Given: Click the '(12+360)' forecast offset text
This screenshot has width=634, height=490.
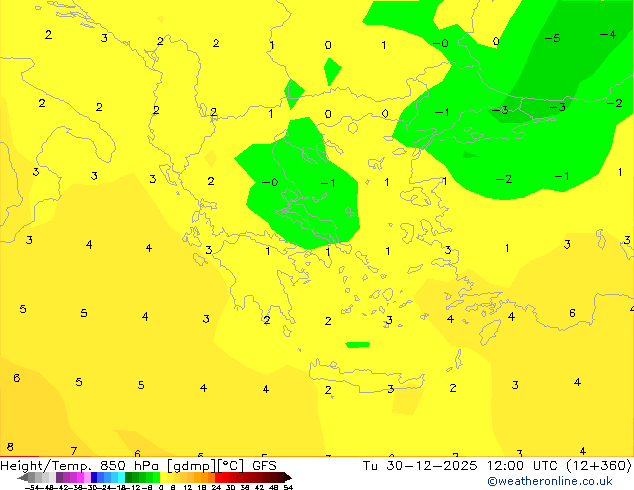Looking at the screenshot, I should pyautogui.click(x=599, y=466).
